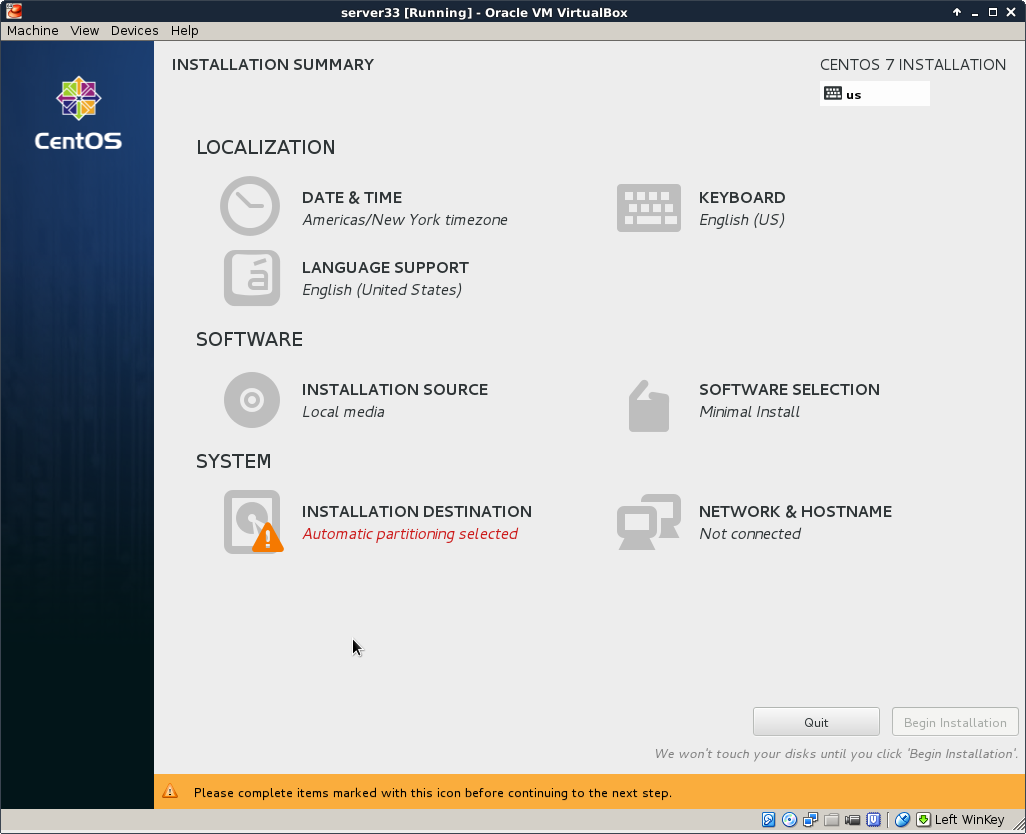The image size is (1026, 834).
Task: Open the Help menu
Action: click(x=185, y=31)
